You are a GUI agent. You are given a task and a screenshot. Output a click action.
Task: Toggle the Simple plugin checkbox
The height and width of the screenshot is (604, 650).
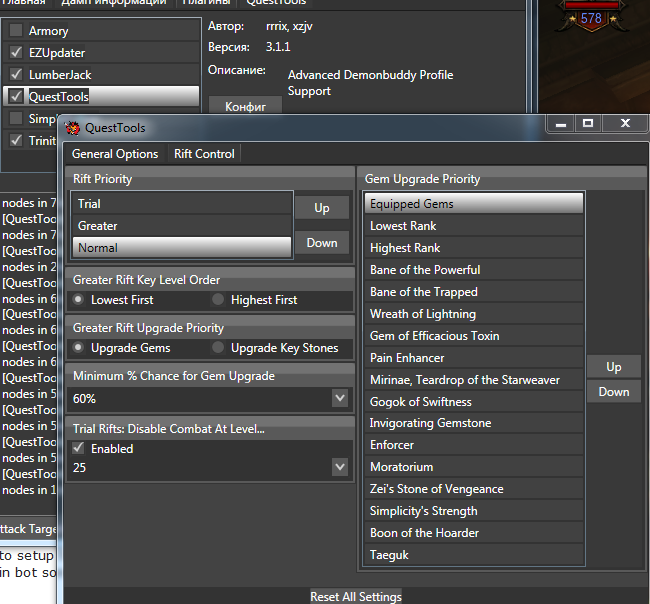[x=16, y=118]
